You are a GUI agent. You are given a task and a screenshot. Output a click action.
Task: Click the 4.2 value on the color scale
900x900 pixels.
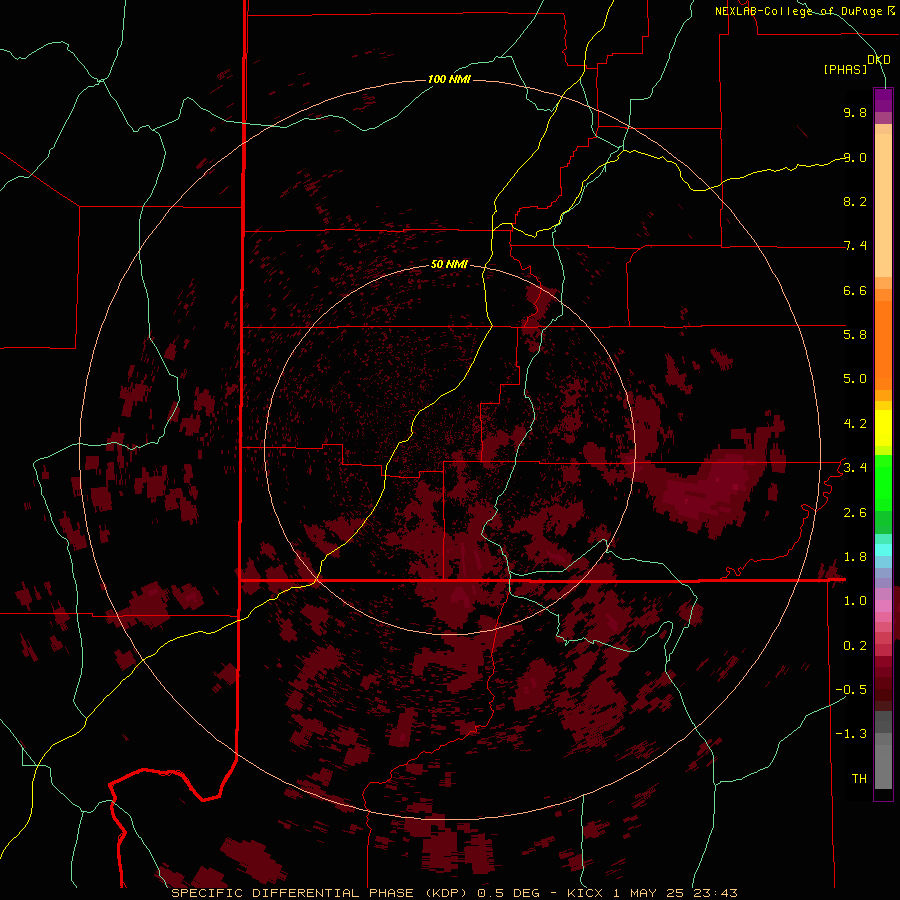coord(855,424)
